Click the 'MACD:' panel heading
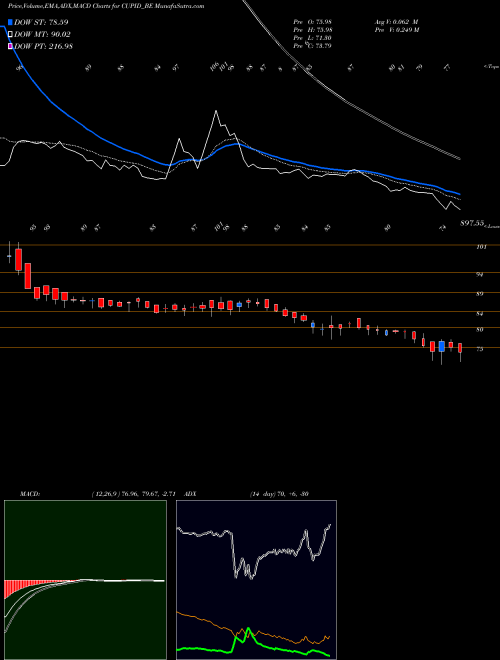This screenshot has height=660, width=500. tap(30, 494)
